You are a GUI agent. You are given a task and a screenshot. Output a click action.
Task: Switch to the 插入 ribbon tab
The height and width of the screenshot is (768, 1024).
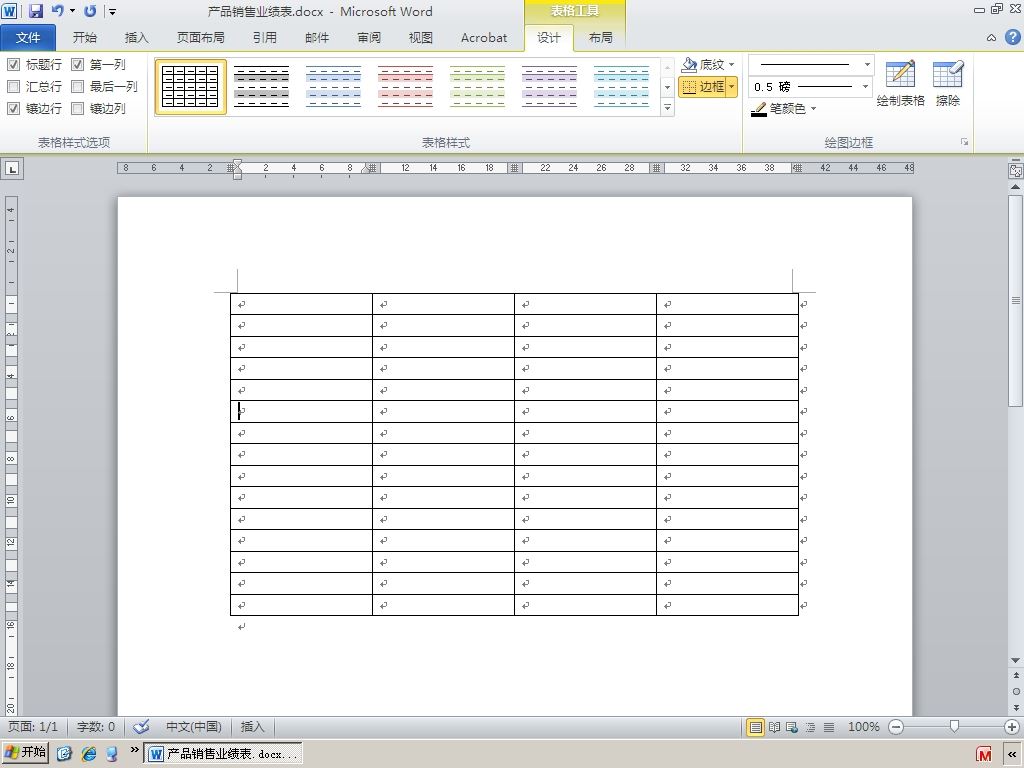(x=136, y=38)
